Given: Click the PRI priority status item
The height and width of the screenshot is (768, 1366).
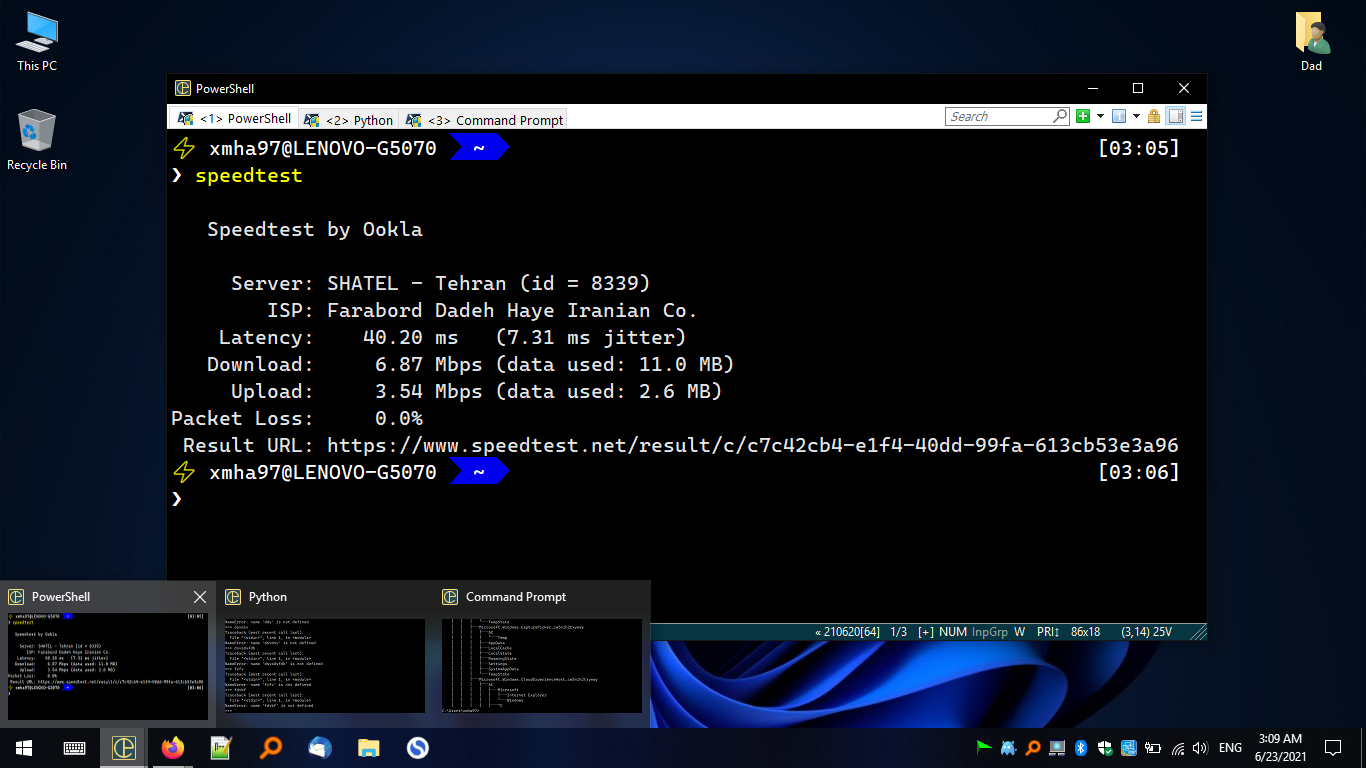Looking at the screenshot, I should (1048, 632).
